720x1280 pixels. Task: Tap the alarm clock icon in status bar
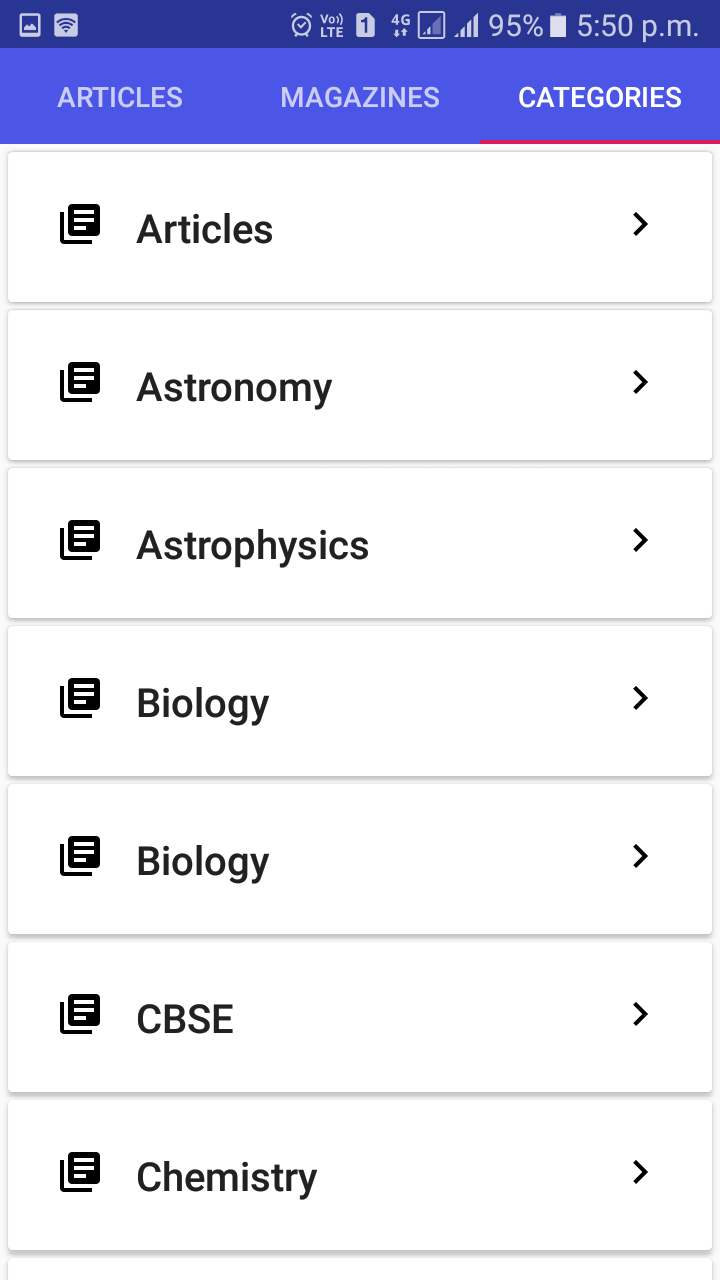[x=301, y=25]
